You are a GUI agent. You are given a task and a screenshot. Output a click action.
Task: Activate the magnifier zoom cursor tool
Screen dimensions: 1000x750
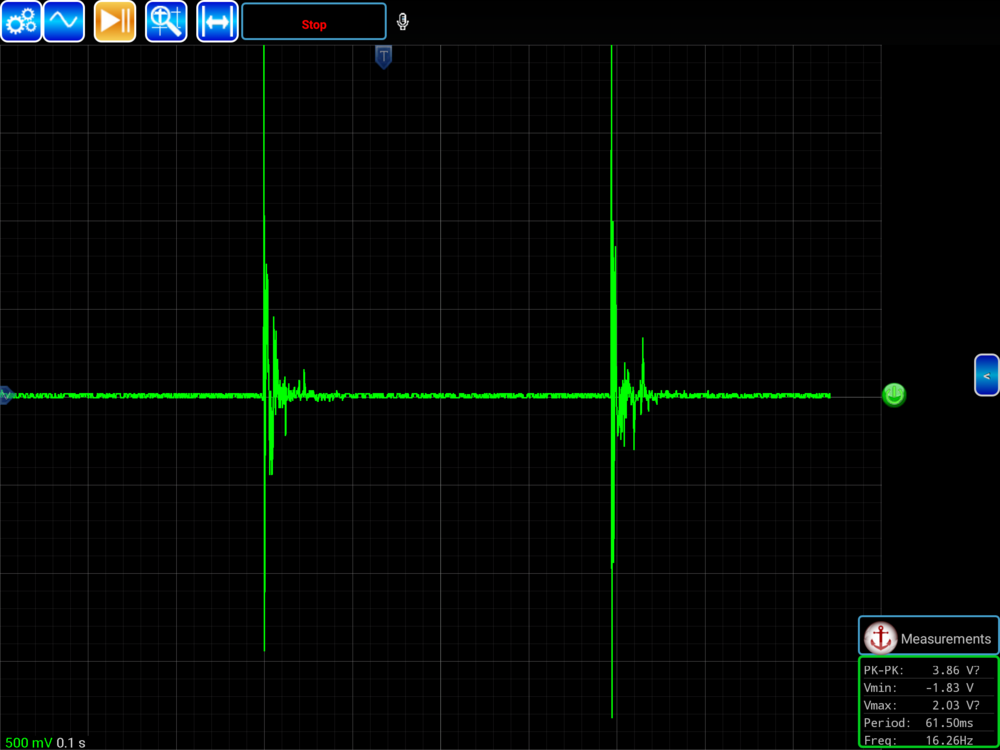tap(166, 21)
